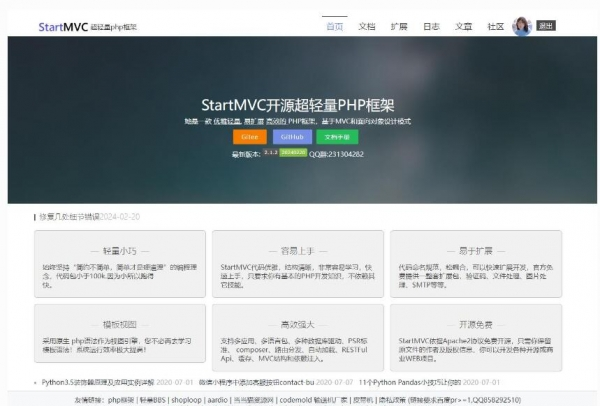Go to the 文档 menu item

[367, 26]
